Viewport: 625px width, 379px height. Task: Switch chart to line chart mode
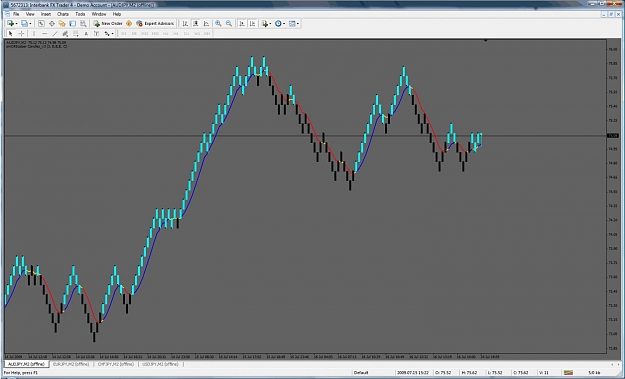pyautogui.click(x=206, y=24)
